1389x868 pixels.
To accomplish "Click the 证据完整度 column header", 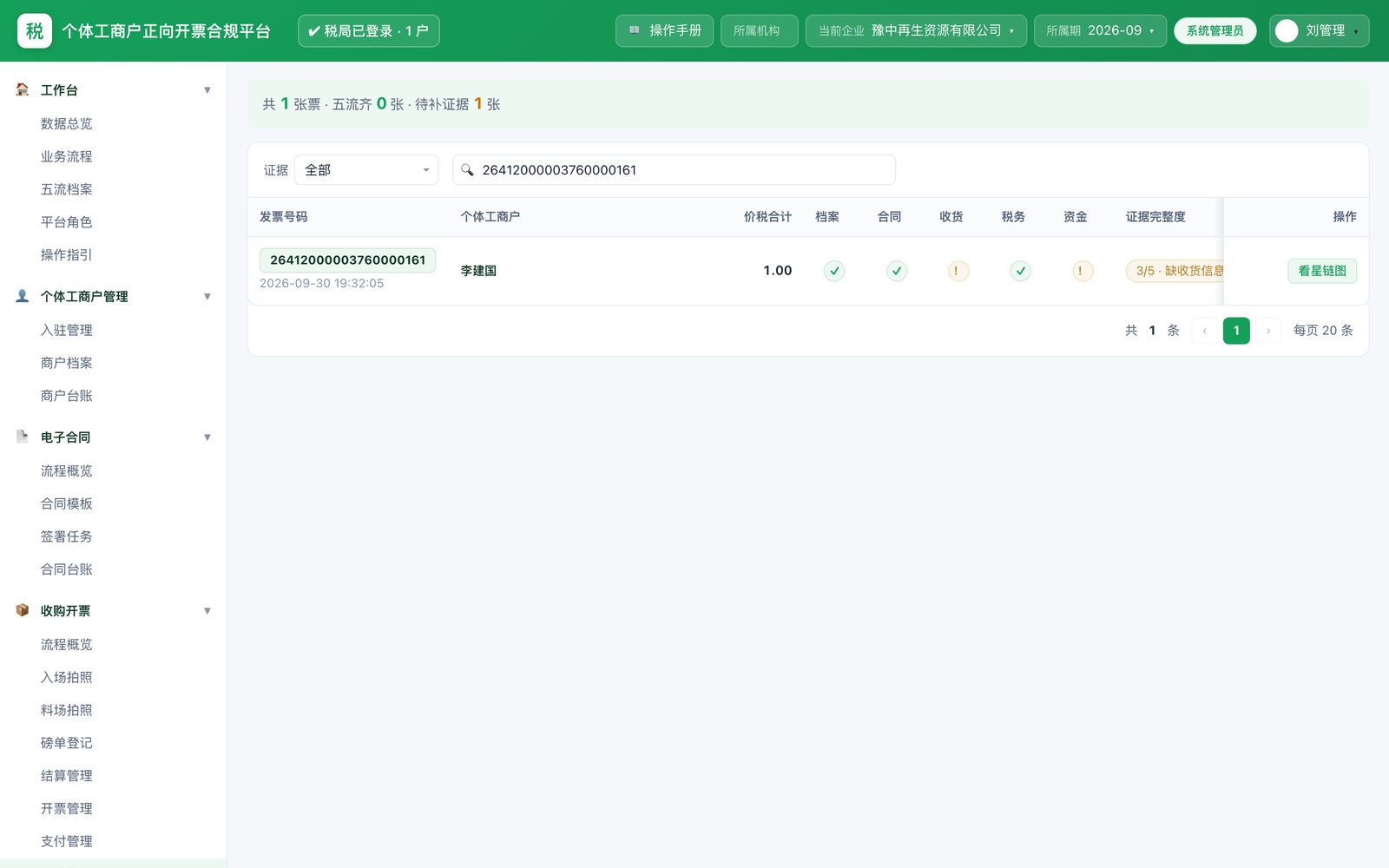I will [1155, 217].
